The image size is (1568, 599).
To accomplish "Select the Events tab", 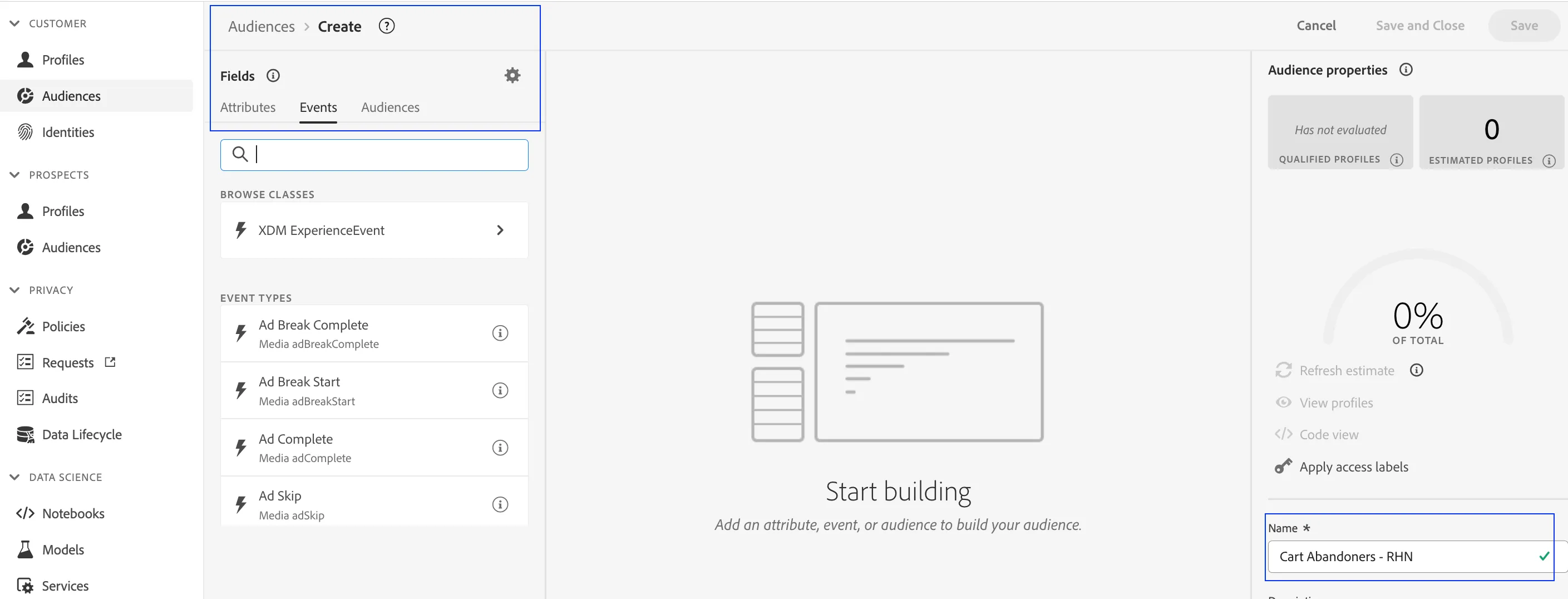I will (x=318, y=107).
